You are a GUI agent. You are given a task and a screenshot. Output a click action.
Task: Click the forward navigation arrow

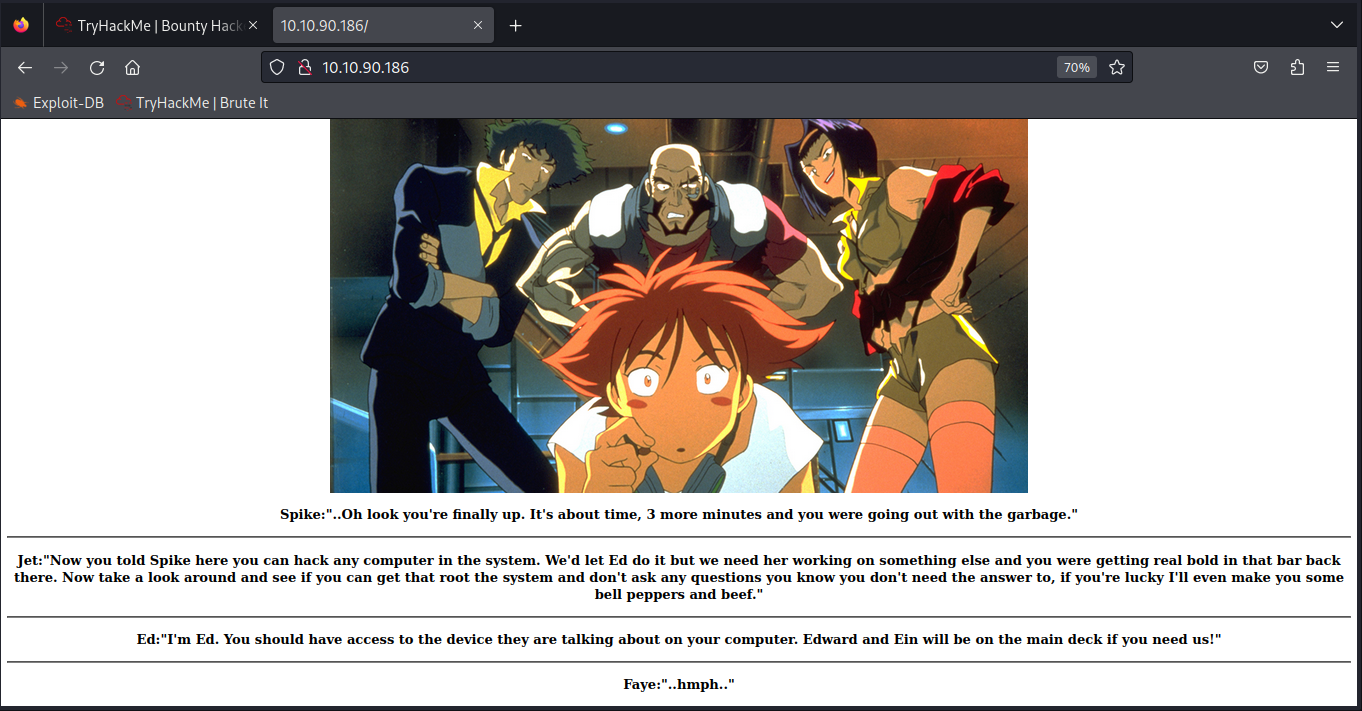[61, 67]
